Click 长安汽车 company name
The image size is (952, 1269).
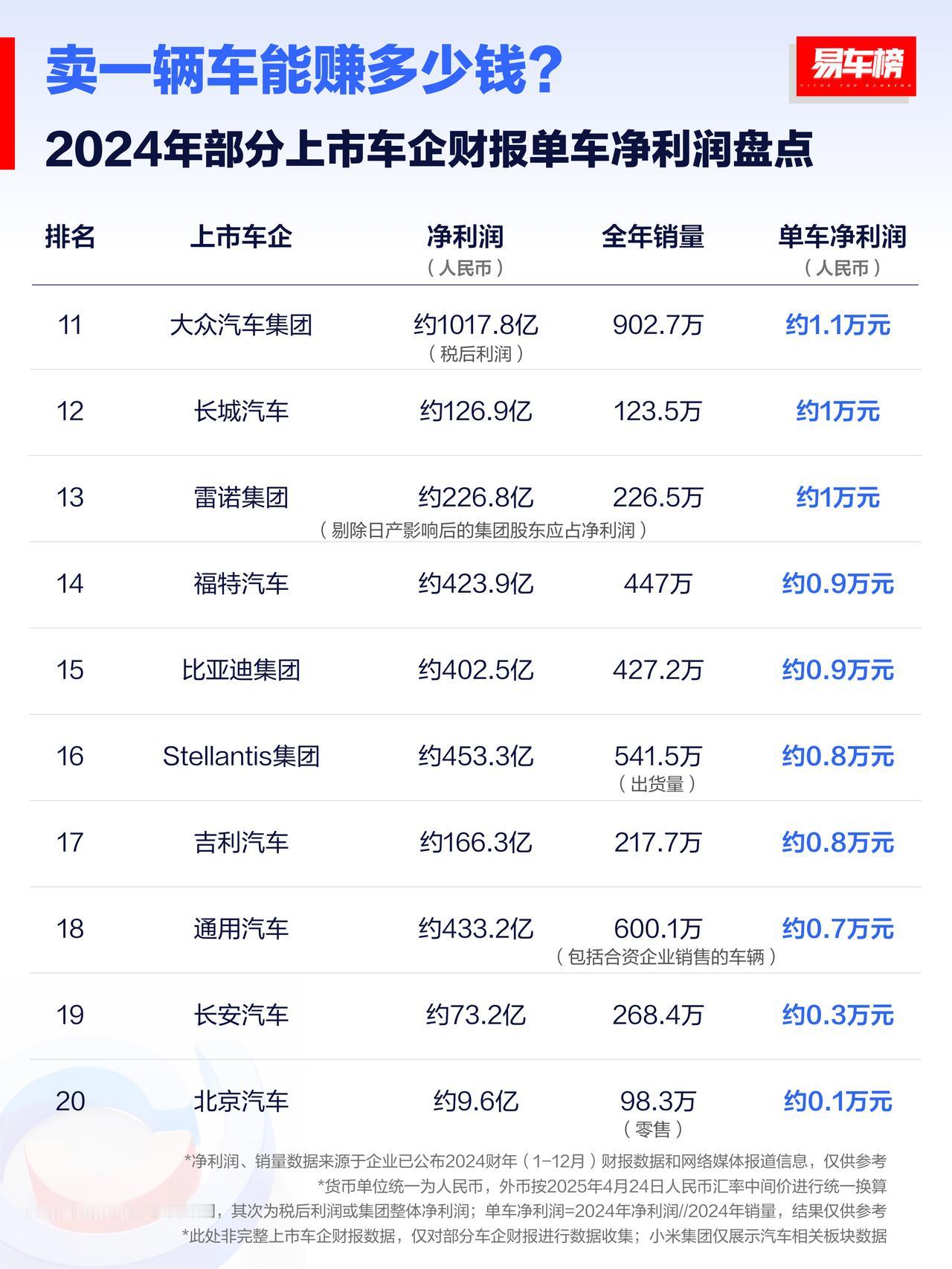[241, 1015]
